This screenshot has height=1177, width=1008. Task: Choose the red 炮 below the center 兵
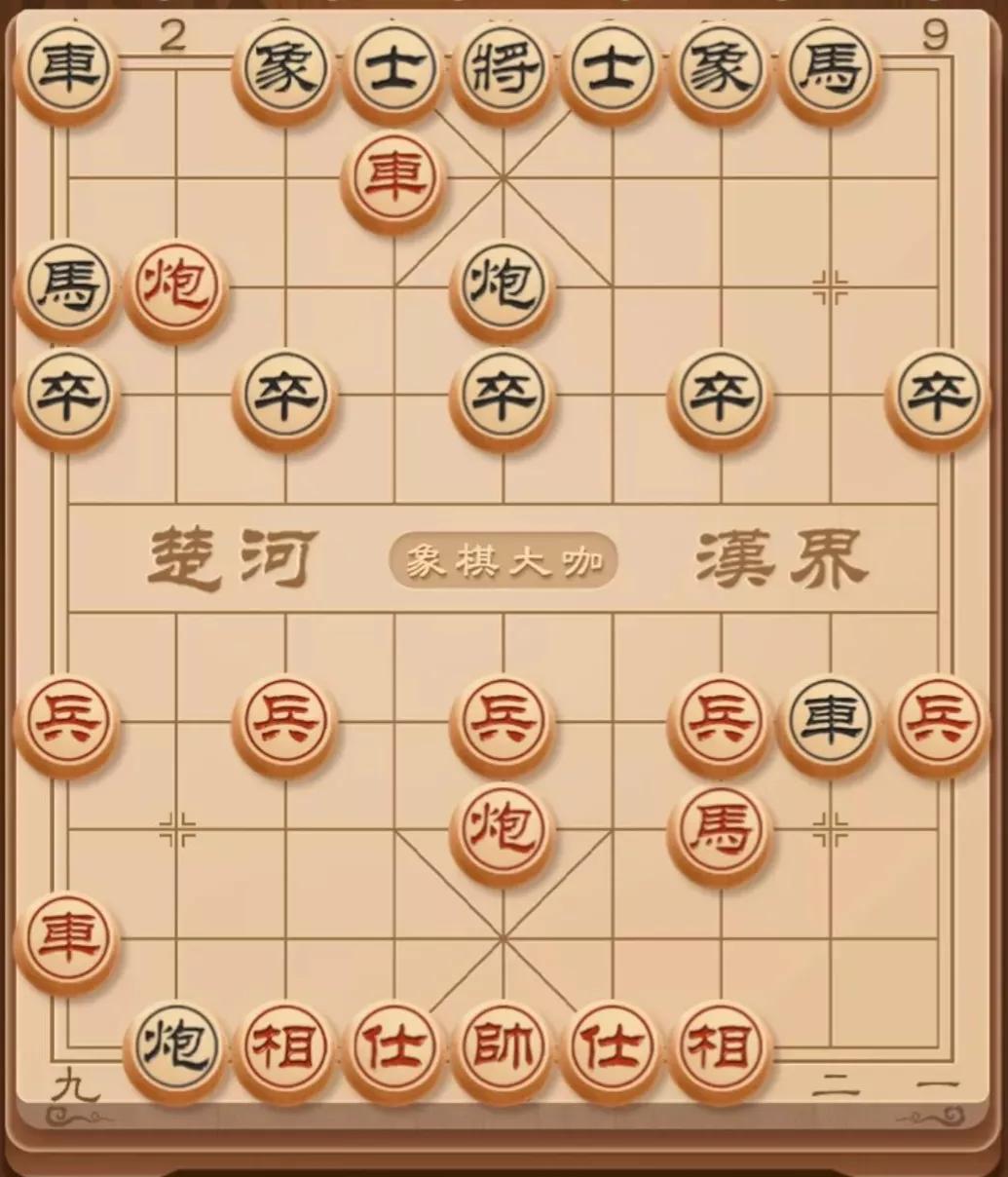click(x=503, y=831)
